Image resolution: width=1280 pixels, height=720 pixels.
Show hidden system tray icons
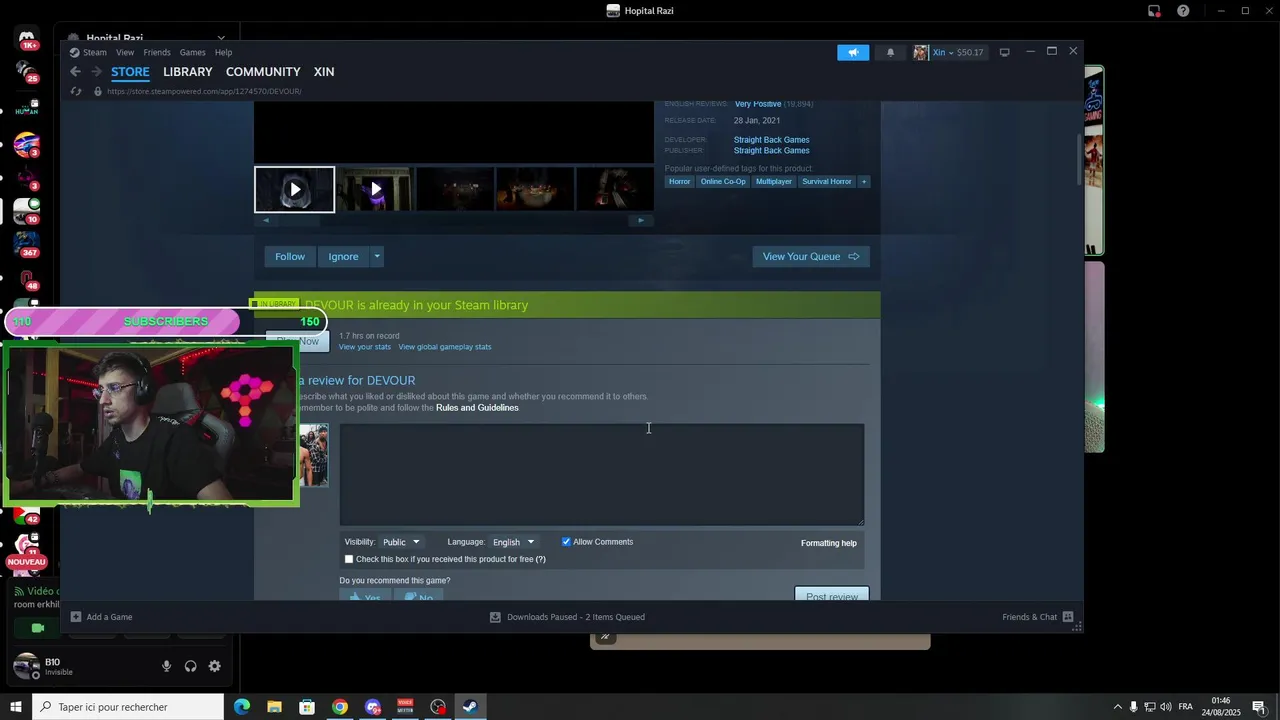point(1117,707)
